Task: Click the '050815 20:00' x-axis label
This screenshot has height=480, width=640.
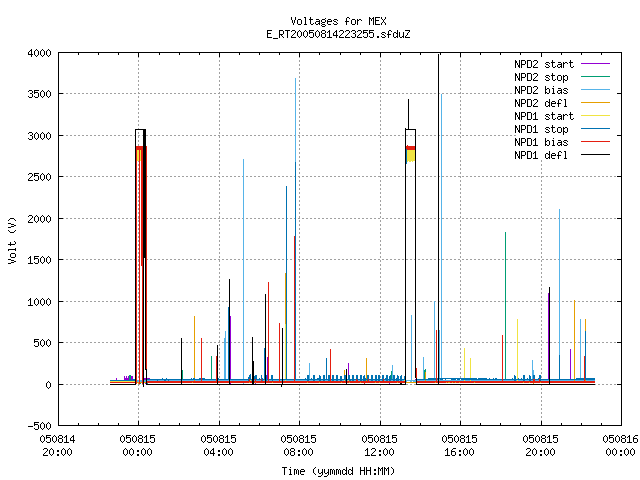Action: coord(540,446)
